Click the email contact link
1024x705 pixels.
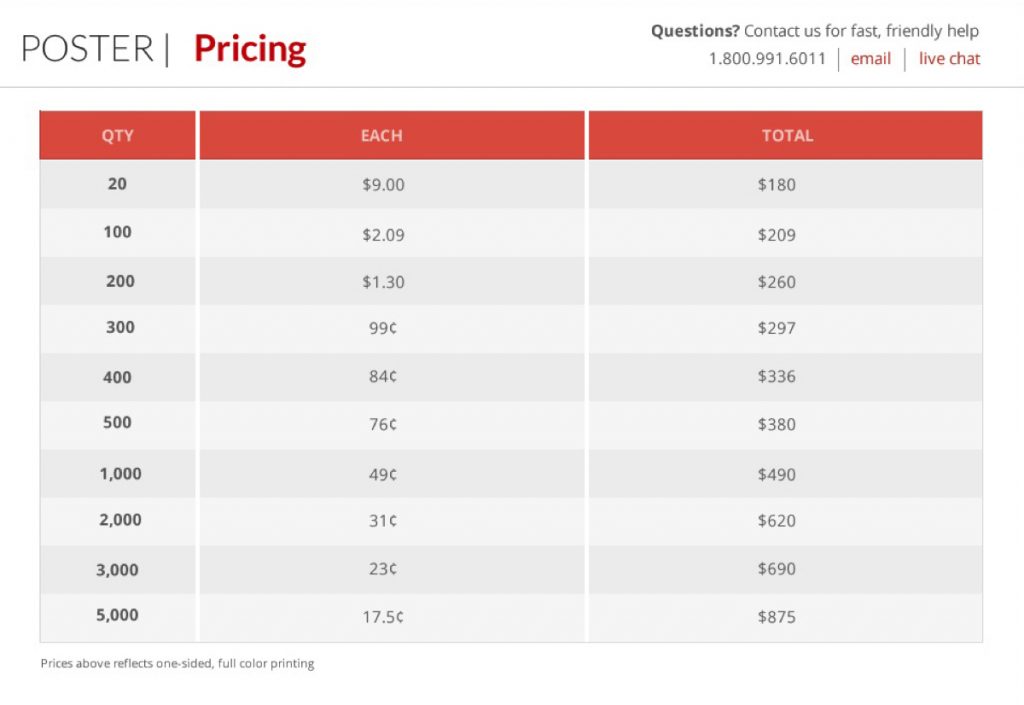(871, 59)
